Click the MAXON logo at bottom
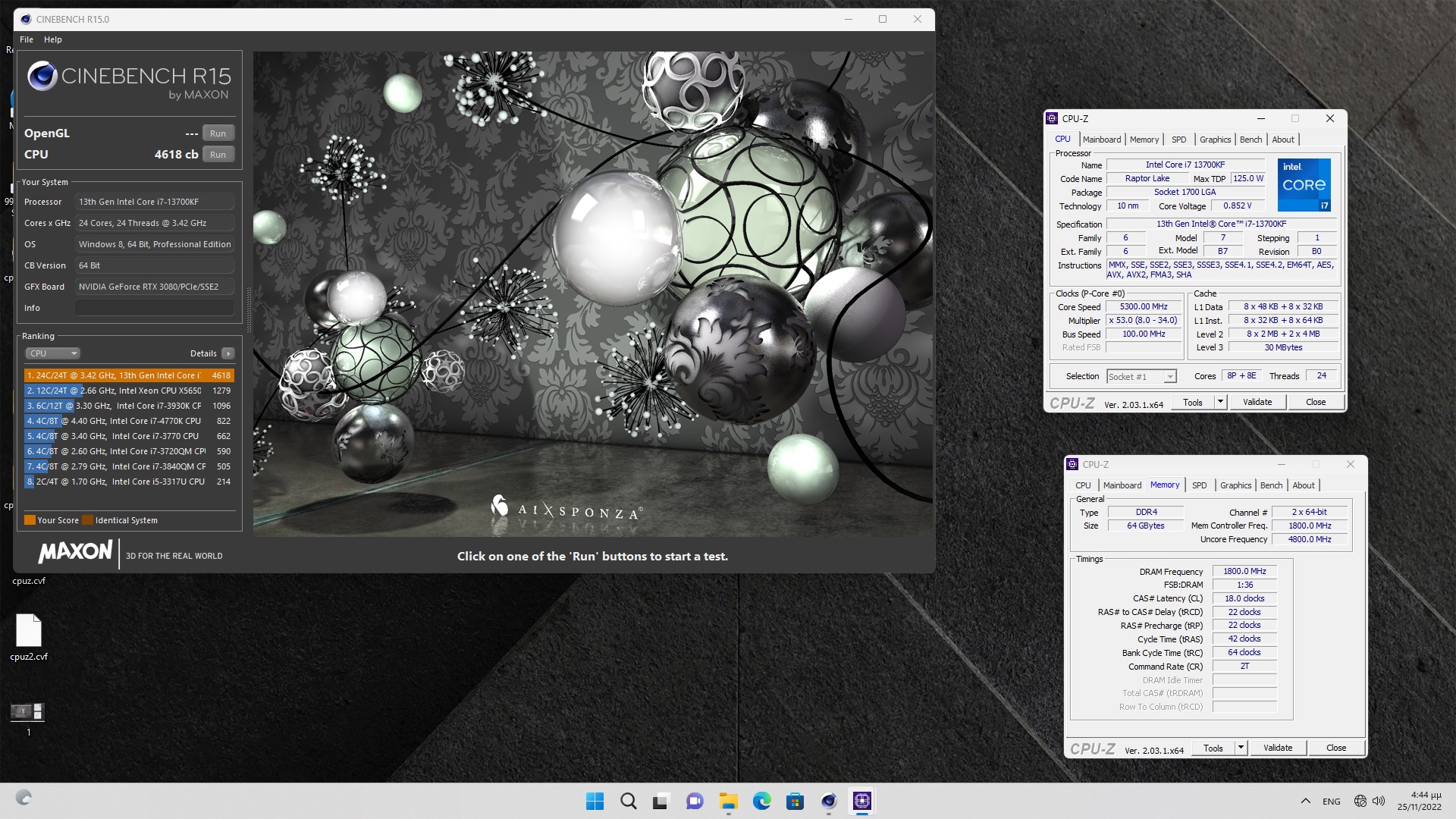The image size is (1456, 819). pyautogui.click(x=75, y=552)
